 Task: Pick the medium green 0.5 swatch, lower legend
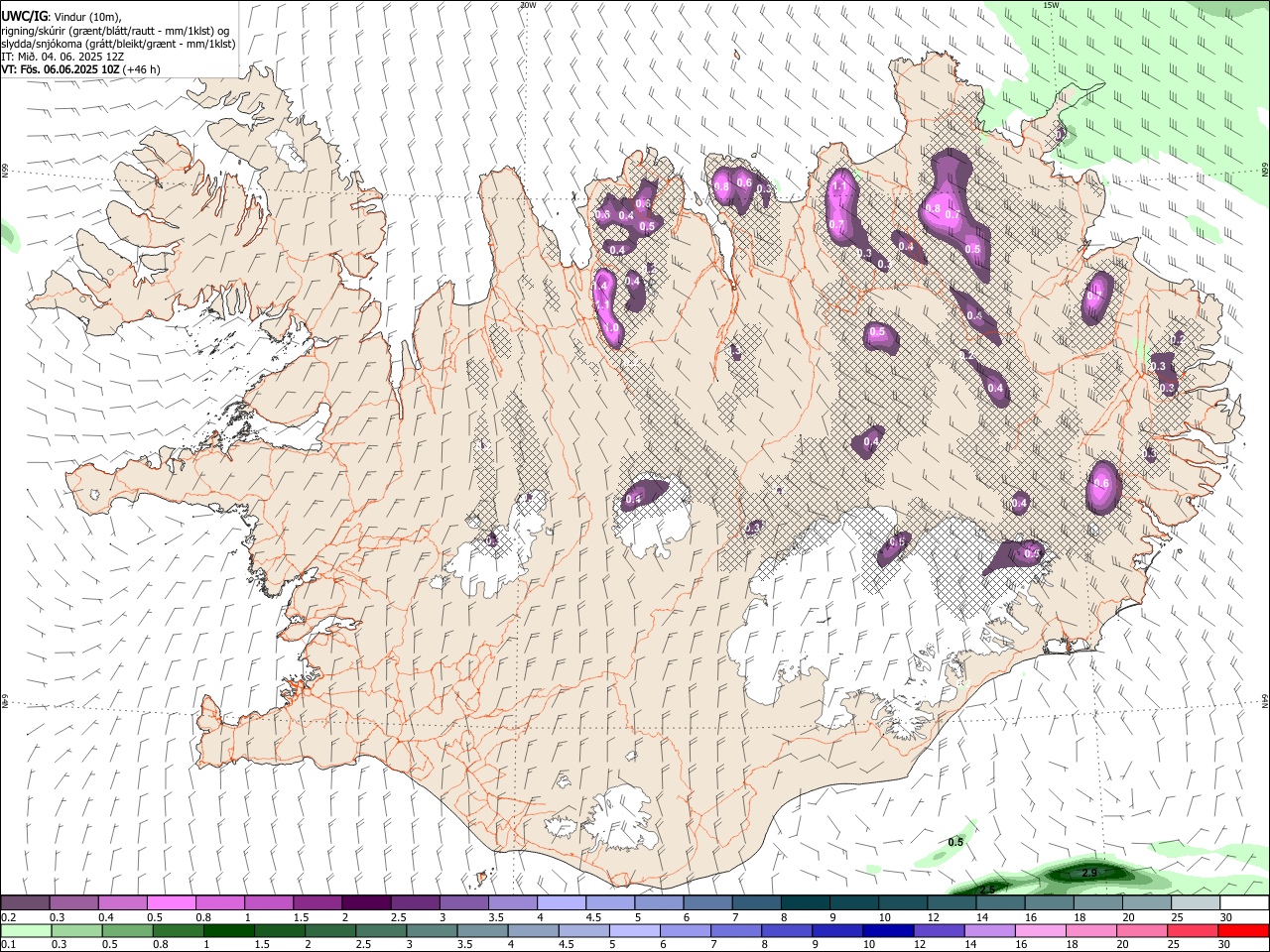(126, 931)
